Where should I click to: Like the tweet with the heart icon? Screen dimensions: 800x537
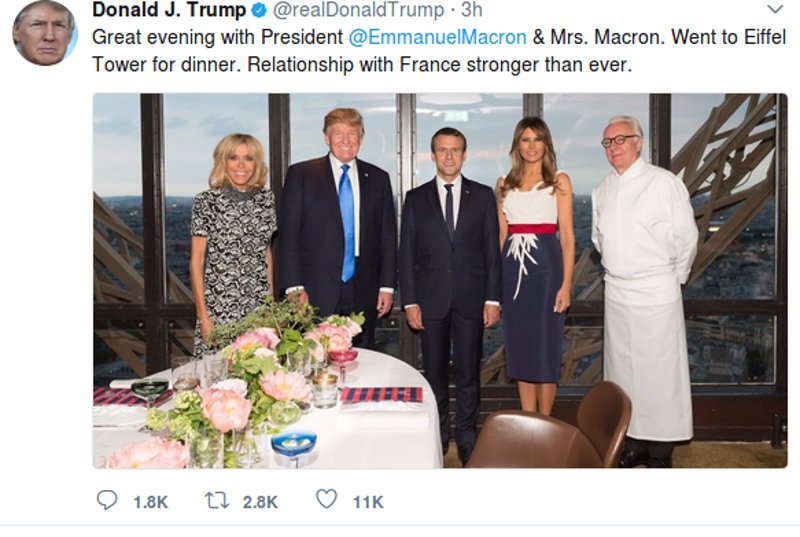click(326, 500)
